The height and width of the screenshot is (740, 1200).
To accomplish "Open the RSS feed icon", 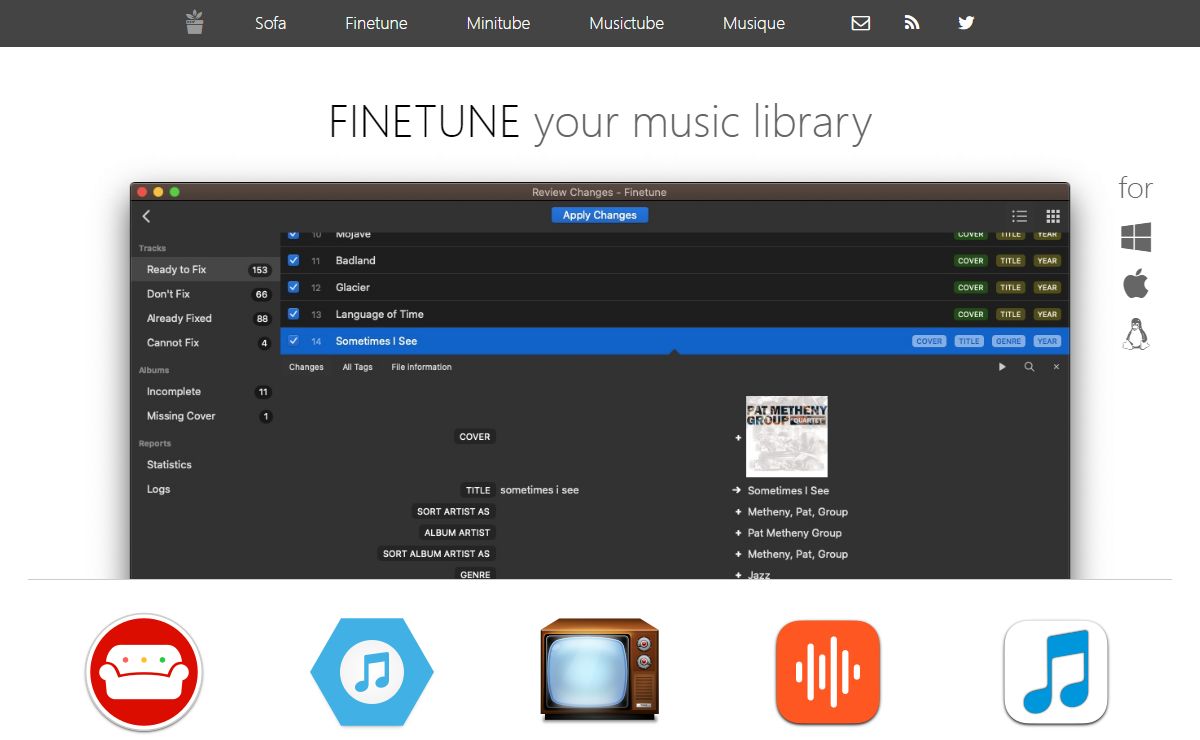I will [912, 23].
